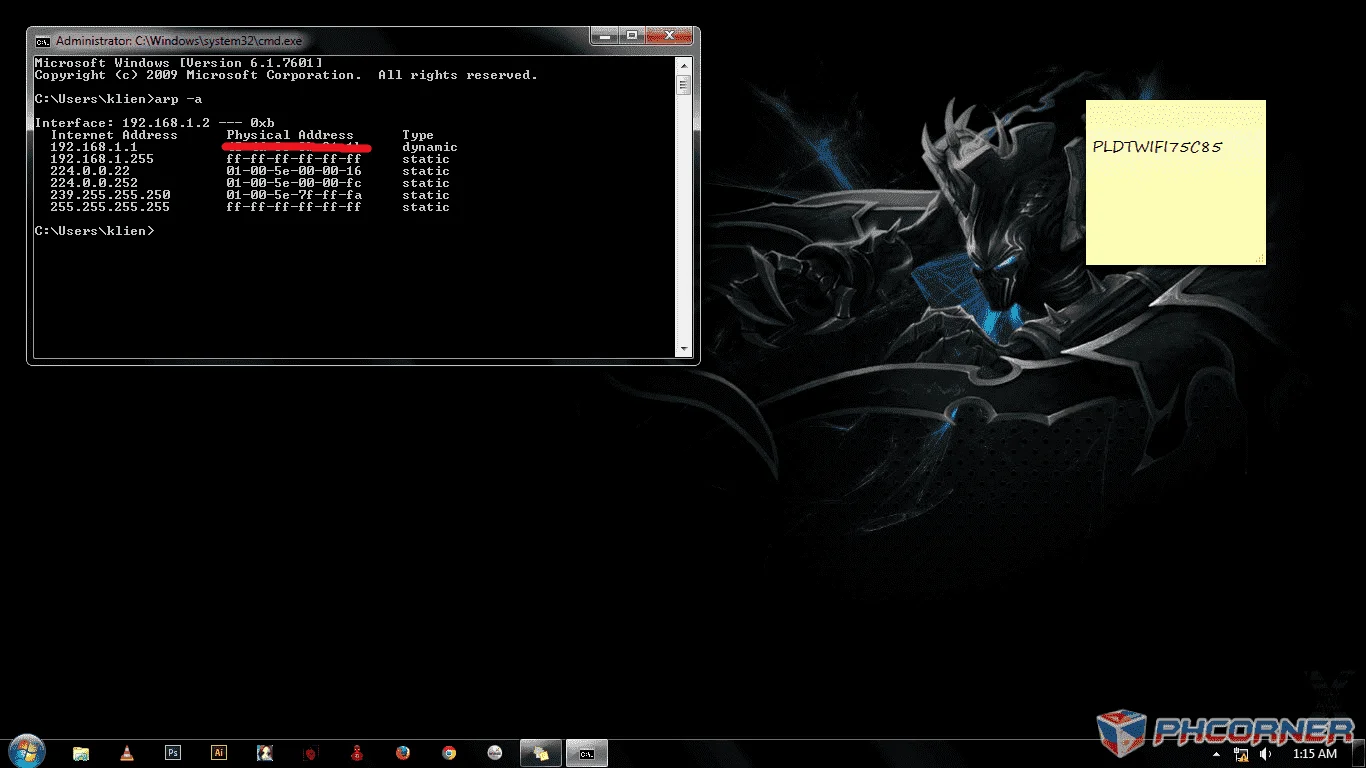1366x768 pixels.
Task: Click the command prompt scrollbar thumb
Action: tap(684, 84)
